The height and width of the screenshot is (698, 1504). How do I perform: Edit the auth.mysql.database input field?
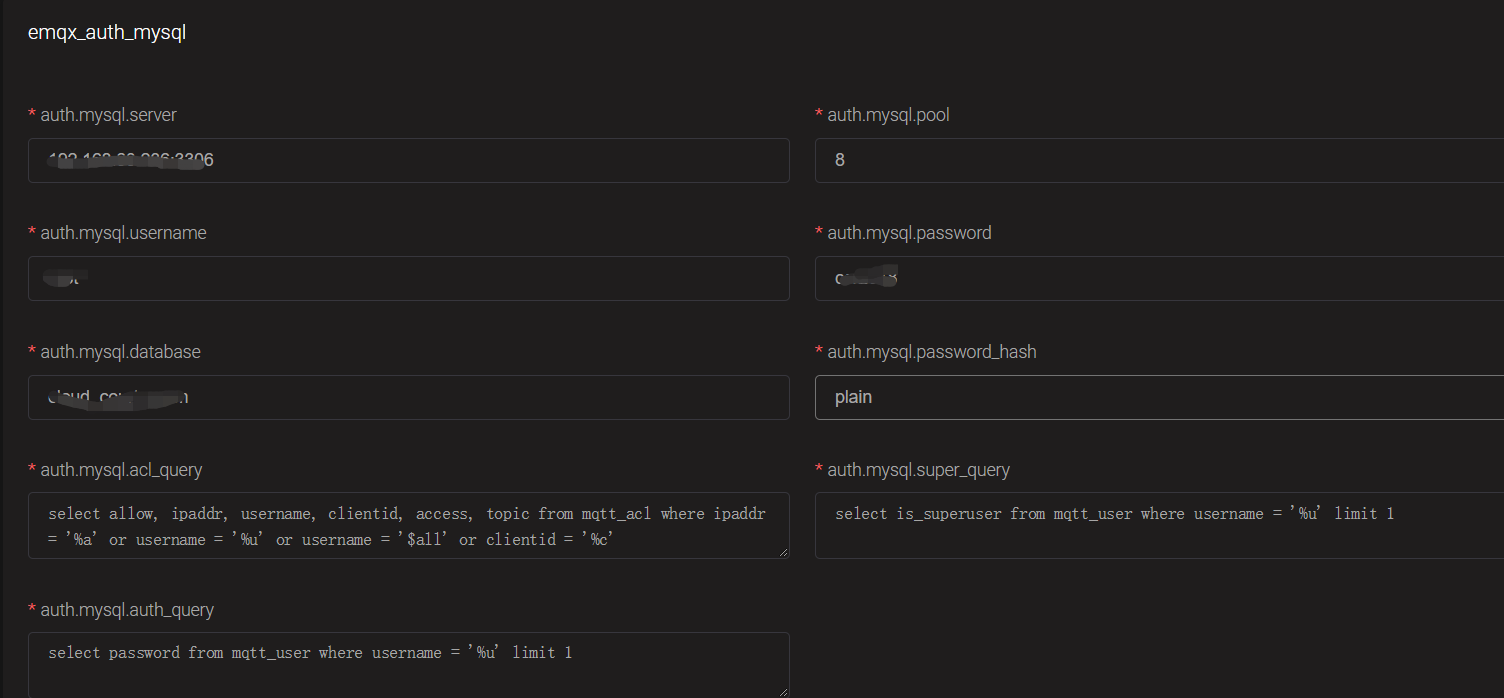[409, 397]
